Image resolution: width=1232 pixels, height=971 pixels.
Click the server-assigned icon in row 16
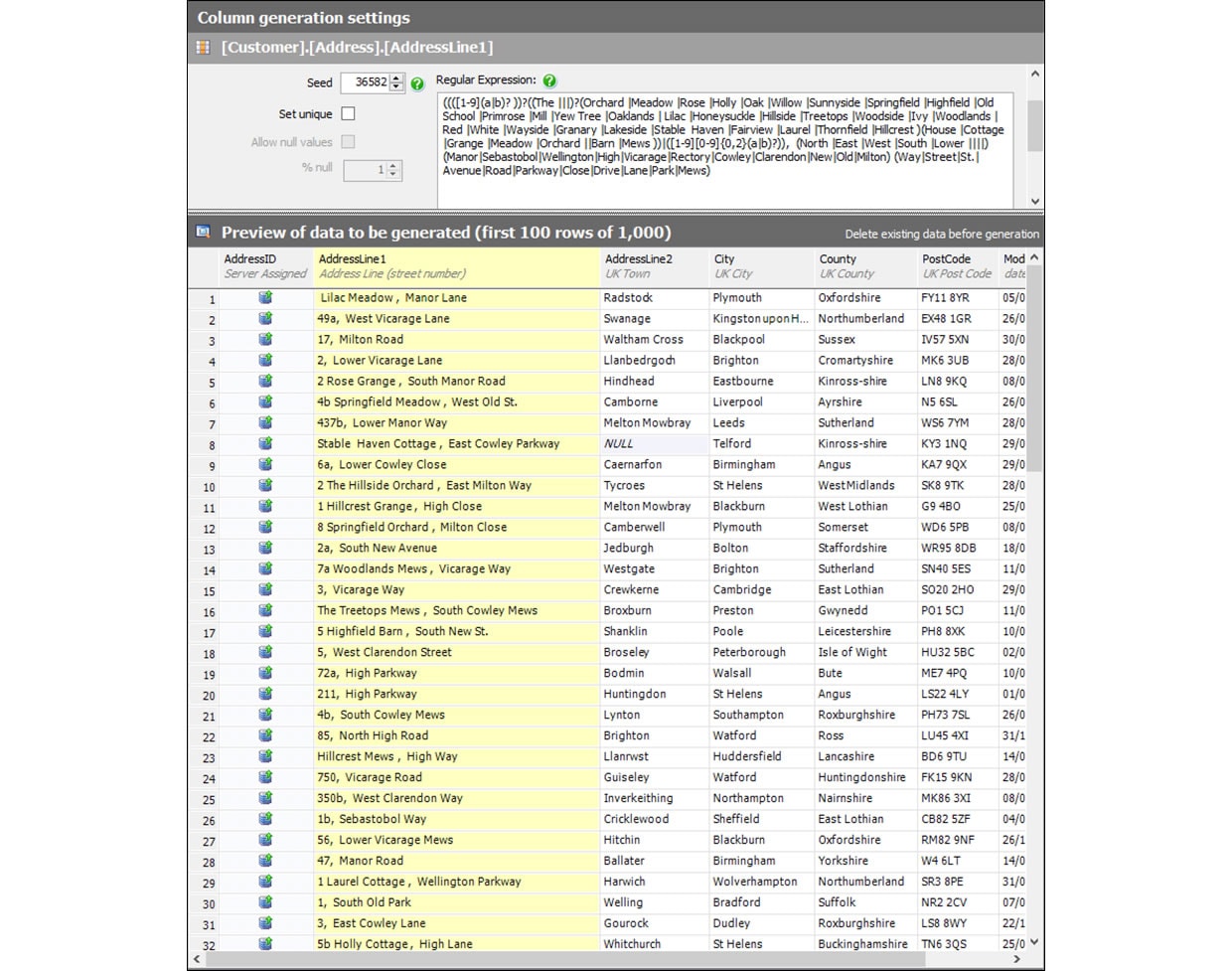pos(265,610)
